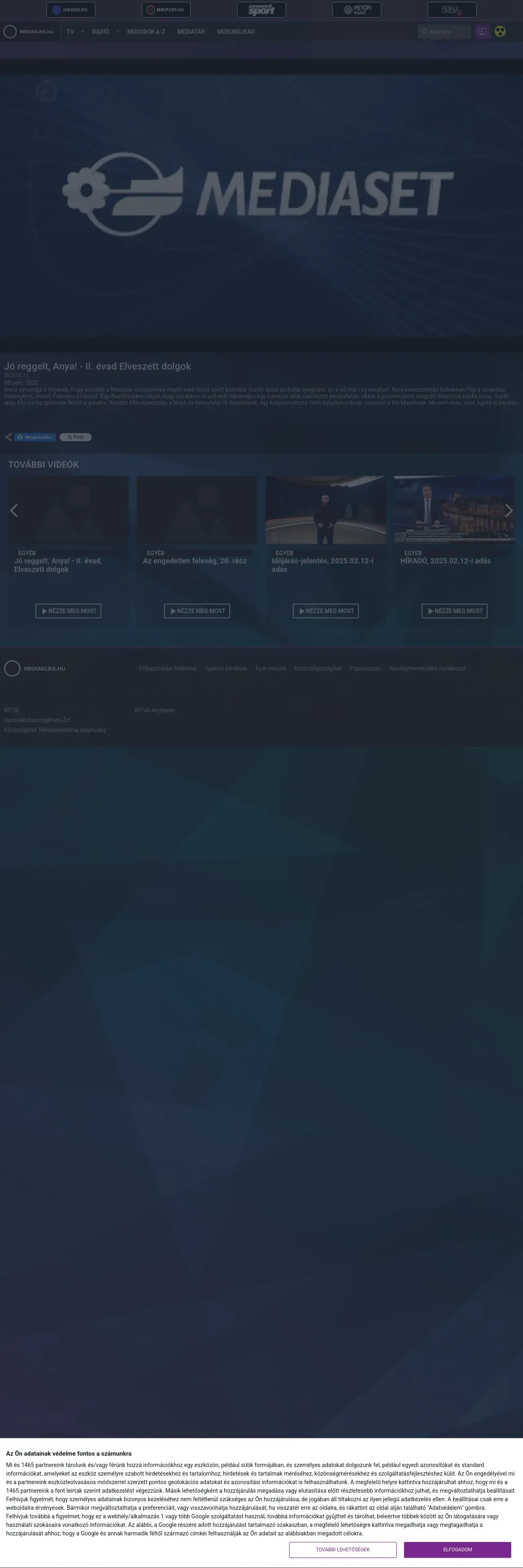Click the date text 2025.02.12.
The width and height of the screenshot is (523, 1568).
click(16, 376)
